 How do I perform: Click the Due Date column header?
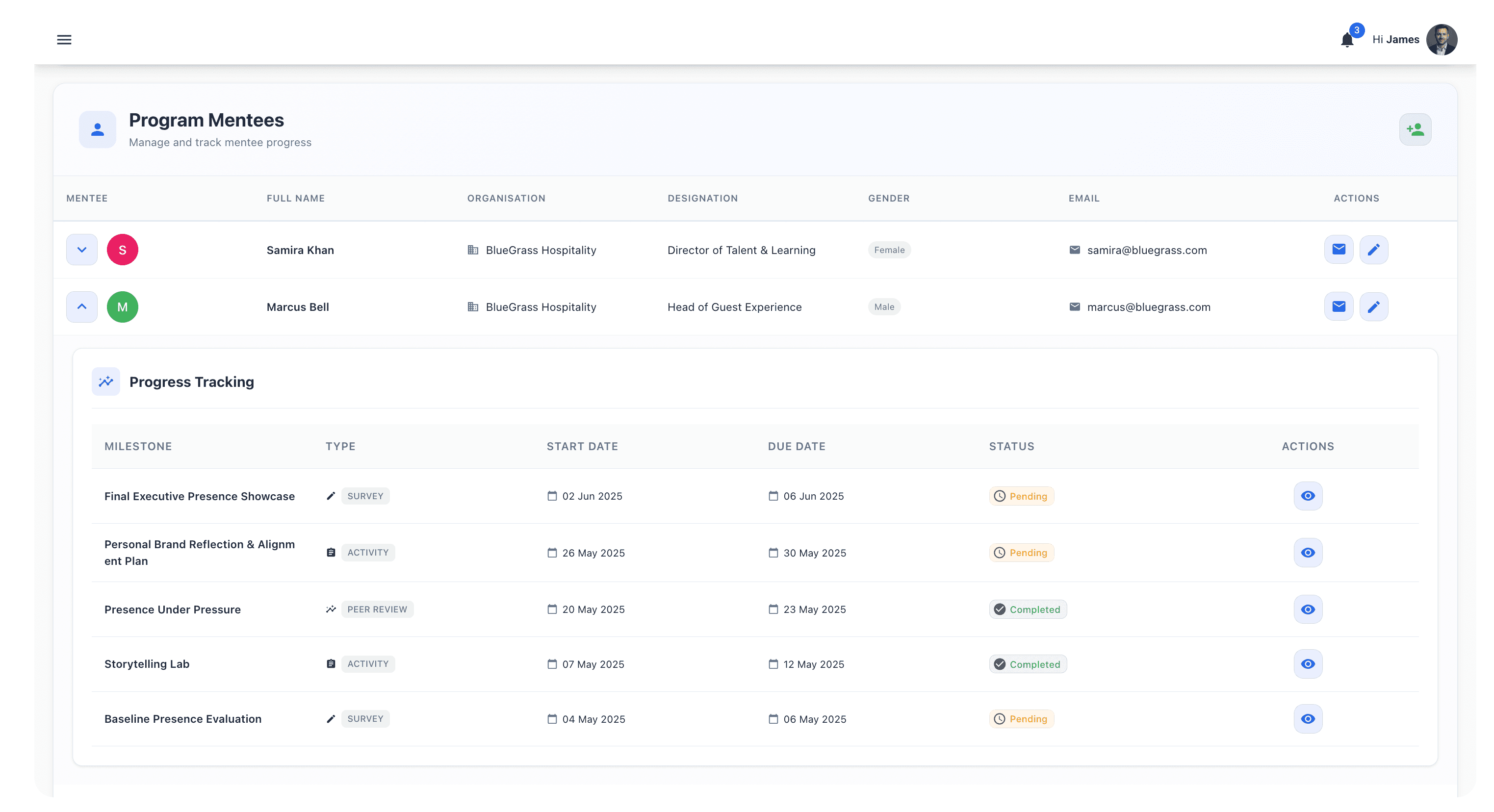tap(797, 446)
